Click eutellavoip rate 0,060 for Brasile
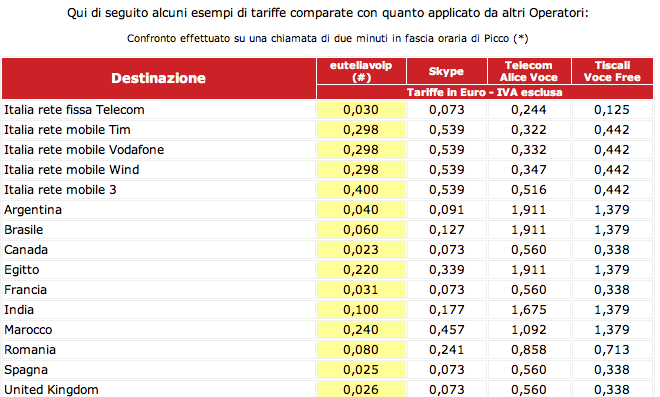Image resolution: width=660 pixels, height=397 pixels. click(361, 230)
